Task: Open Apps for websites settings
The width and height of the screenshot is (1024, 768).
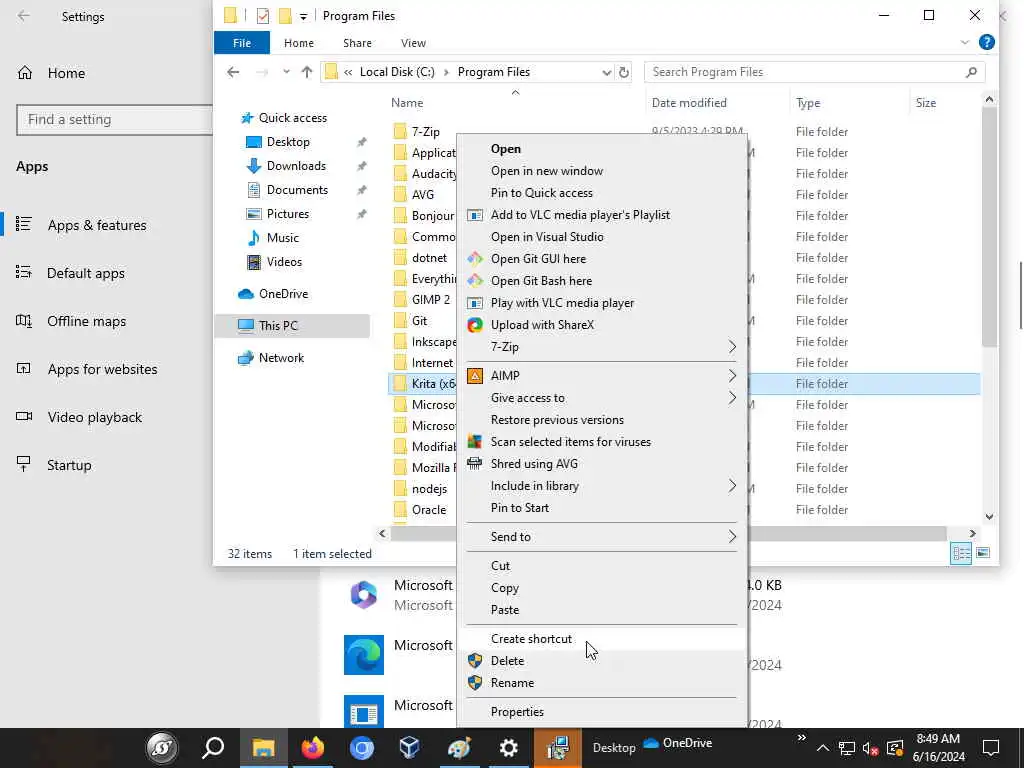Action: tap(102, 369)
